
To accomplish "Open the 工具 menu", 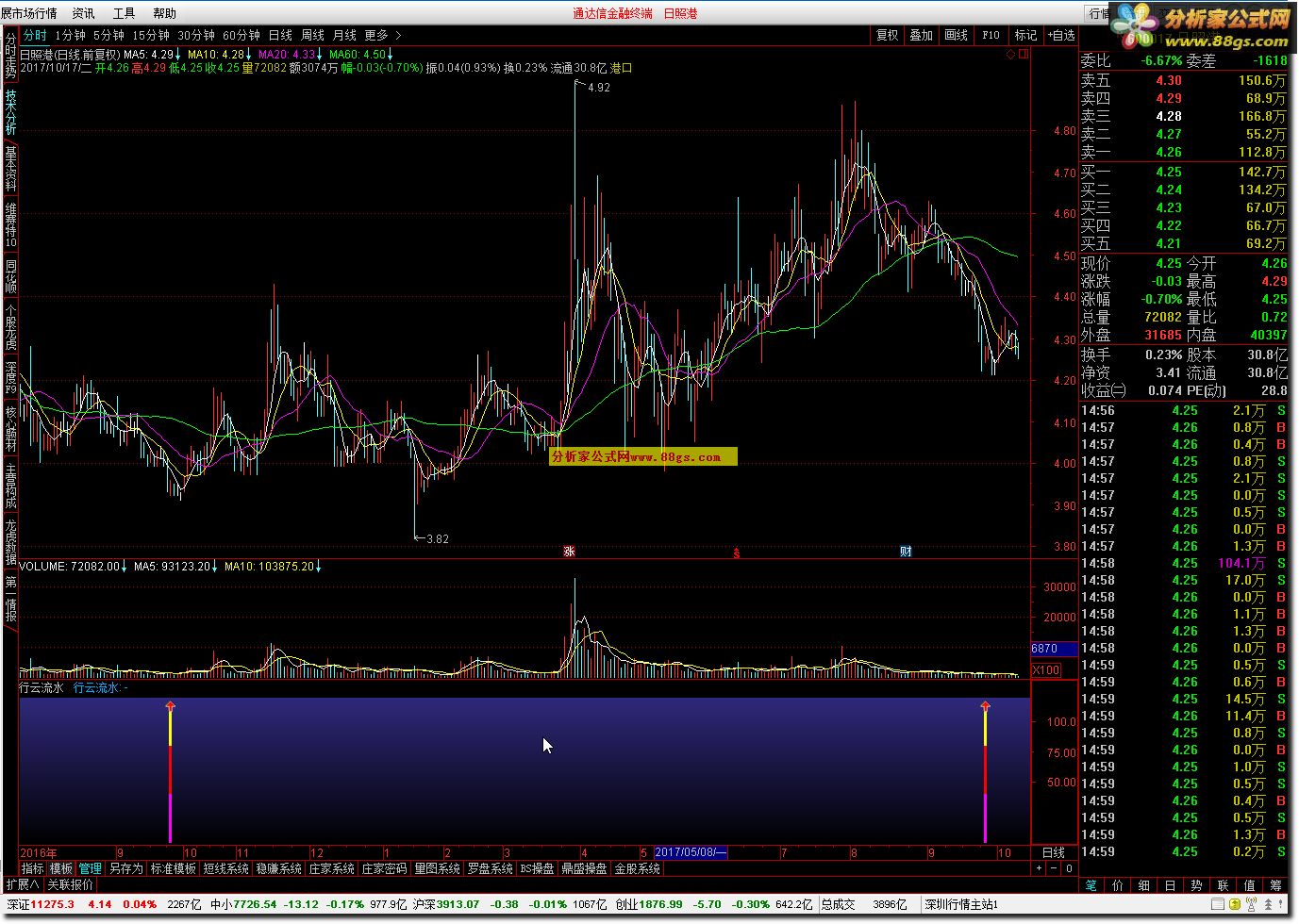I will [x=124, y=13].
